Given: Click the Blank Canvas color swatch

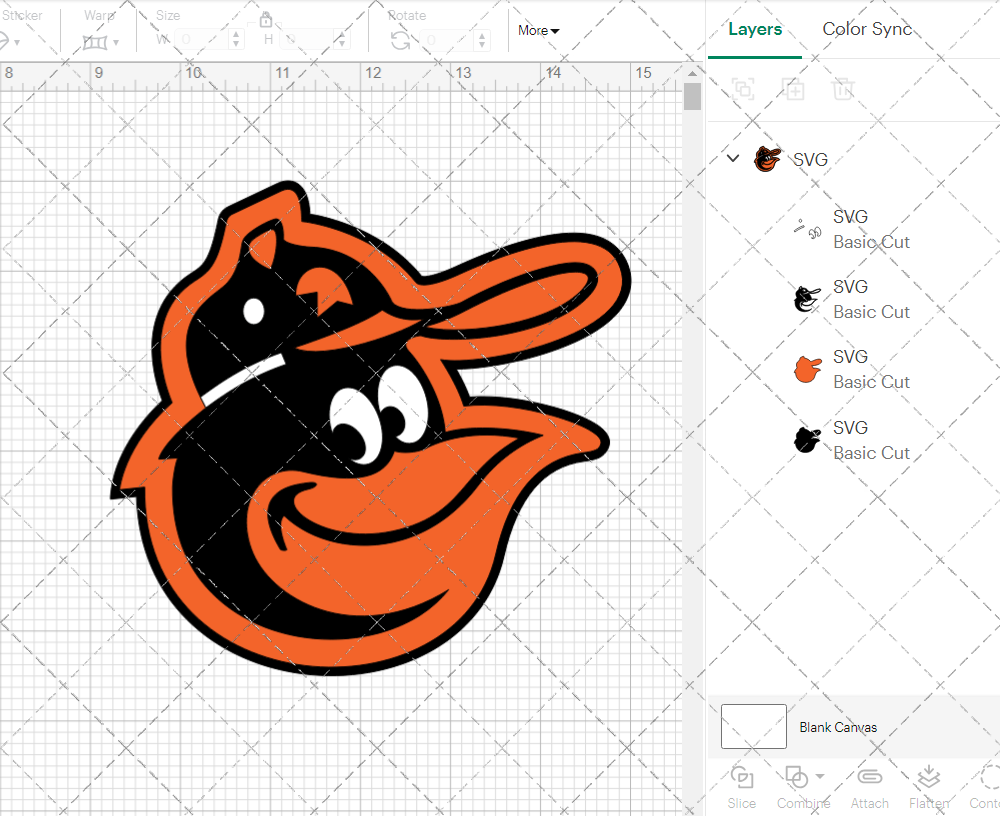Looking at the screenshot, I should point(754,727).
